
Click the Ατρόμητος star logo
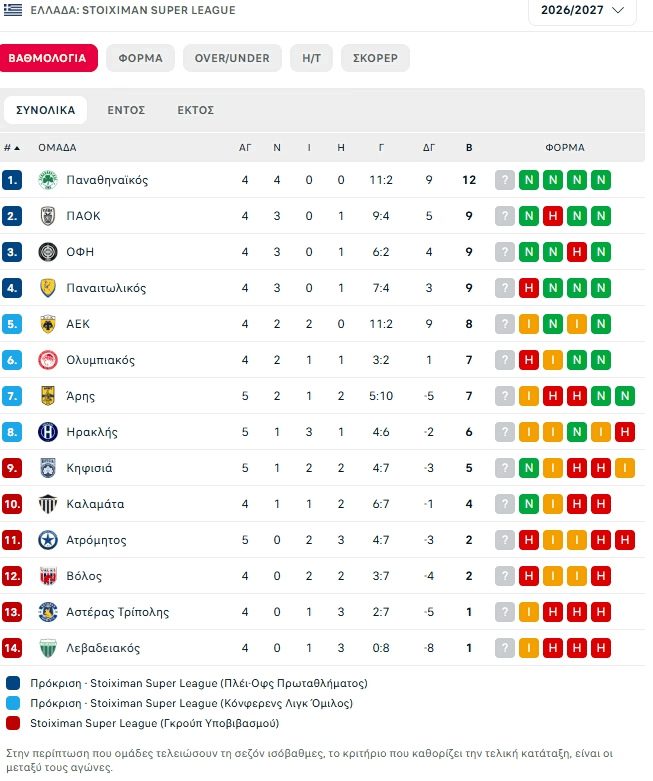pos(48,540)
